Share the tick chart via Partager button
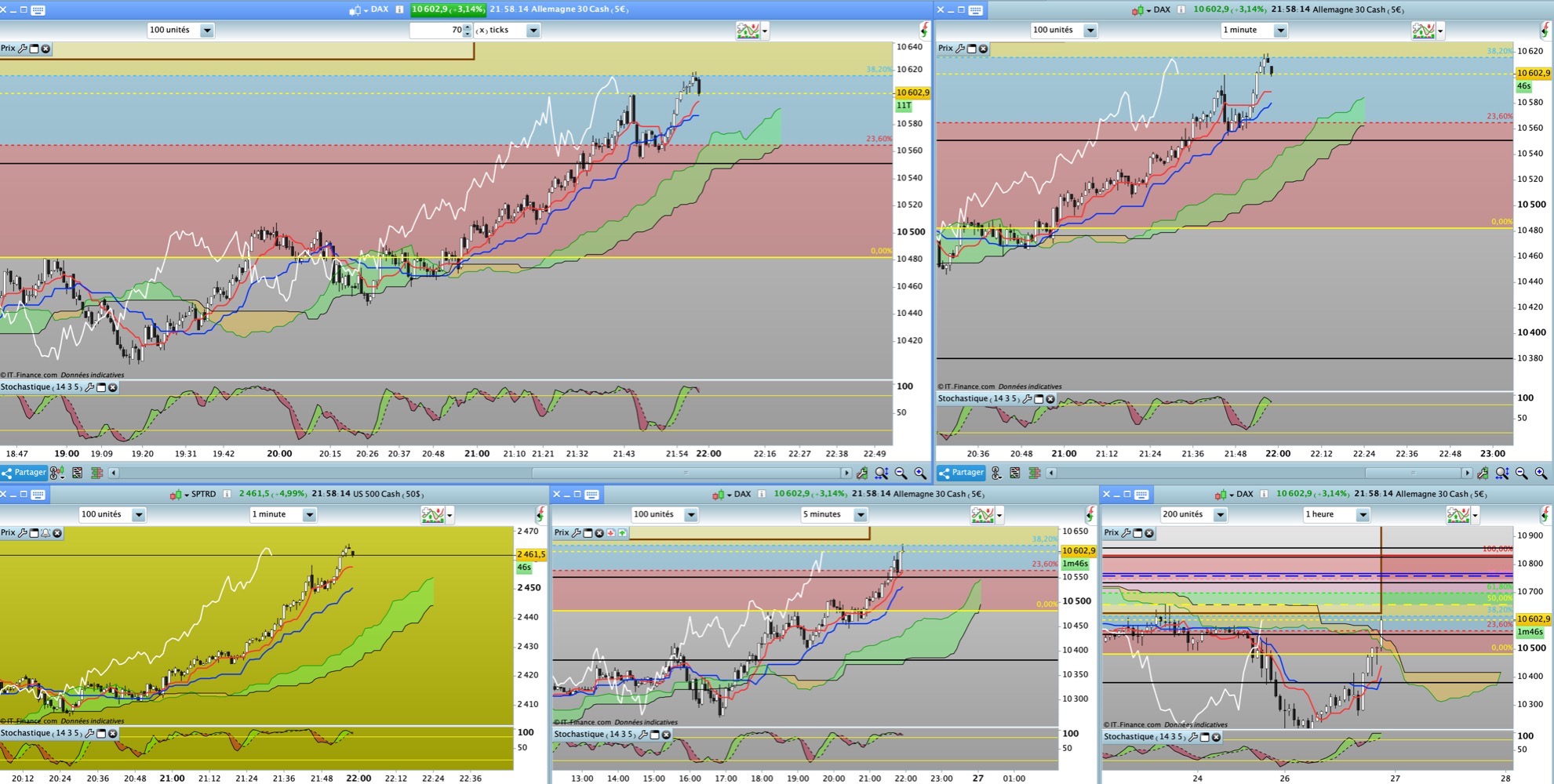This screenshot has width=1554, height=784. [x=24, y=473]
